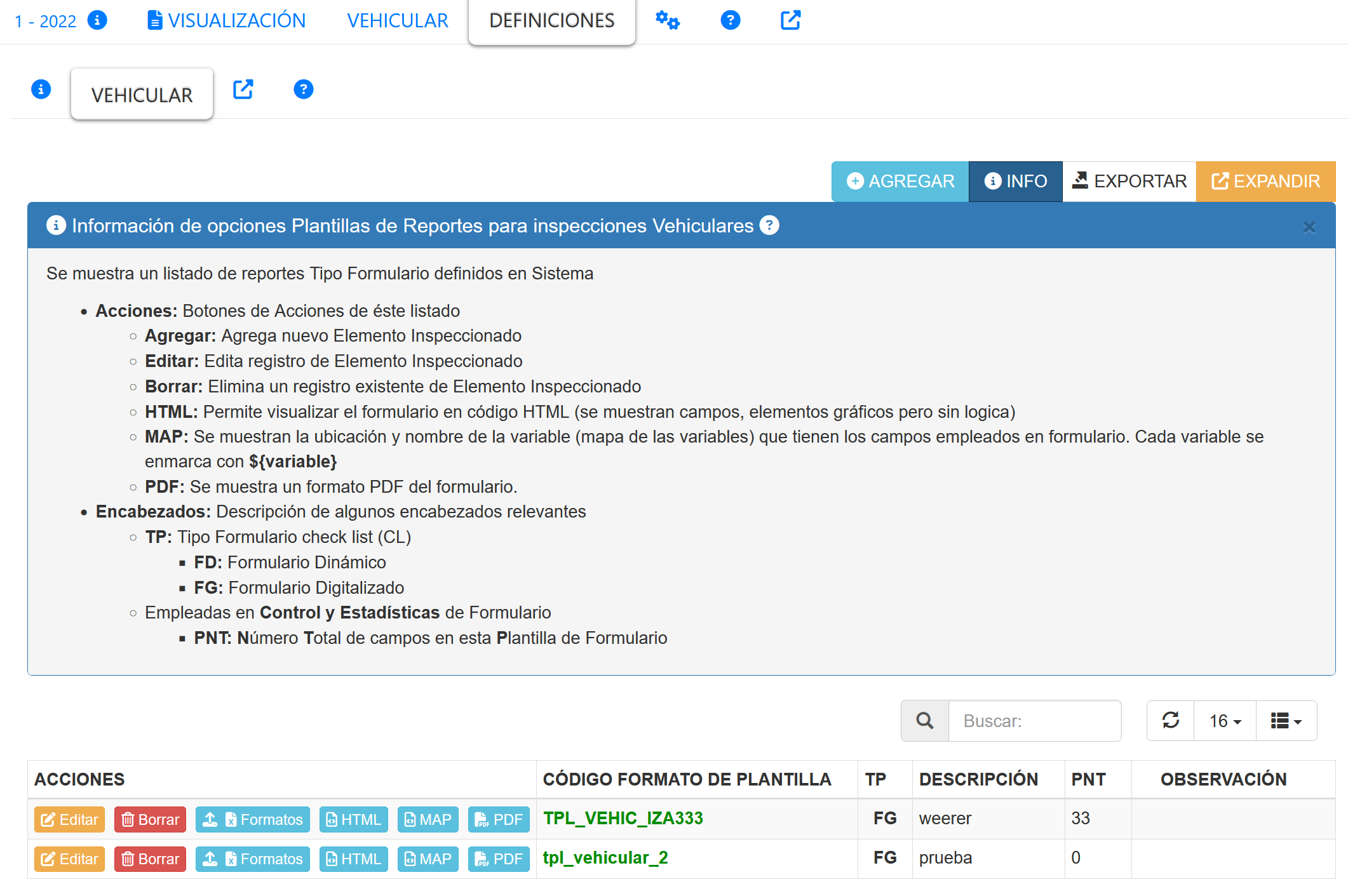Open PDF for tpl_vehicular_2 row
This screenshot has width=1348, height=896.
[x=499, y=859]
